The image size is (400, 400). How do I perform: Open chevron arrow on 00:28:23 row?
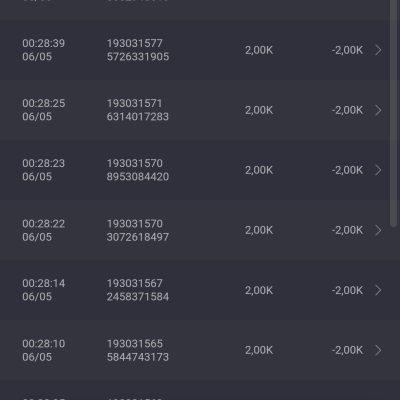click(378, 170)
